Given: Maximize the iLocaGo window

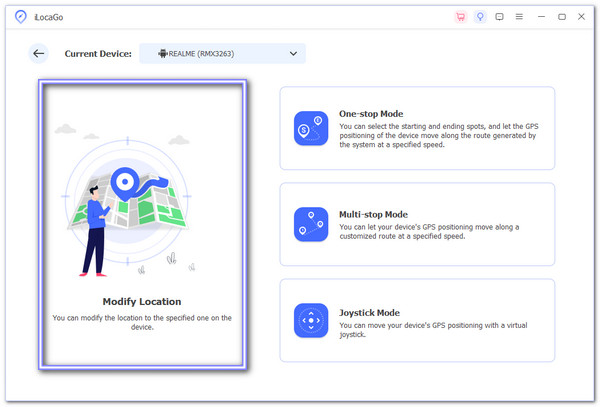Looking at the screenshot, I should 562,17.
